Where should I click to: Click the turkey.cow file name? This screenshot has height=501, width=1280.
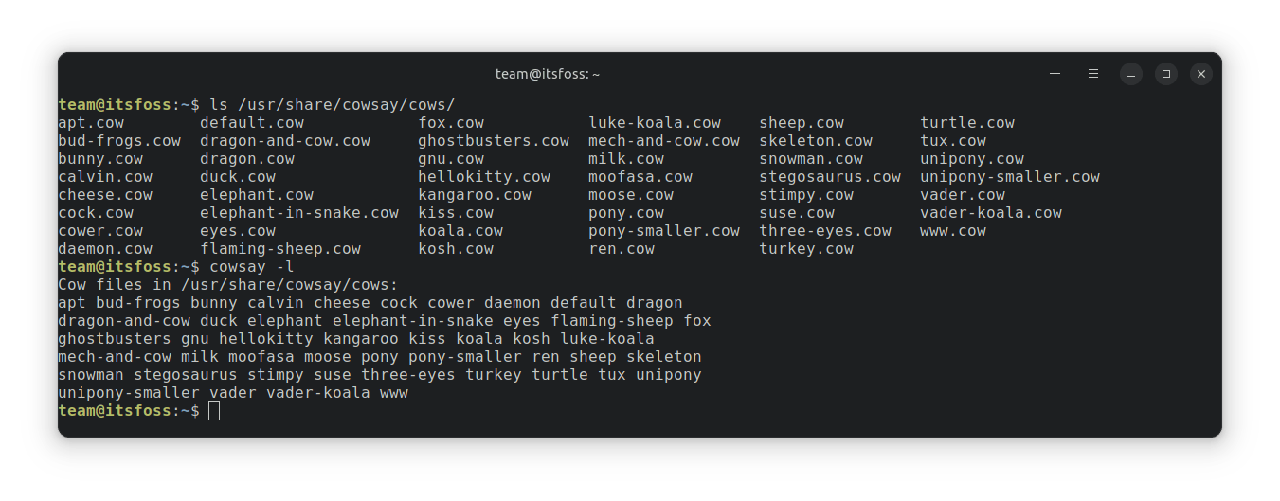806,249
